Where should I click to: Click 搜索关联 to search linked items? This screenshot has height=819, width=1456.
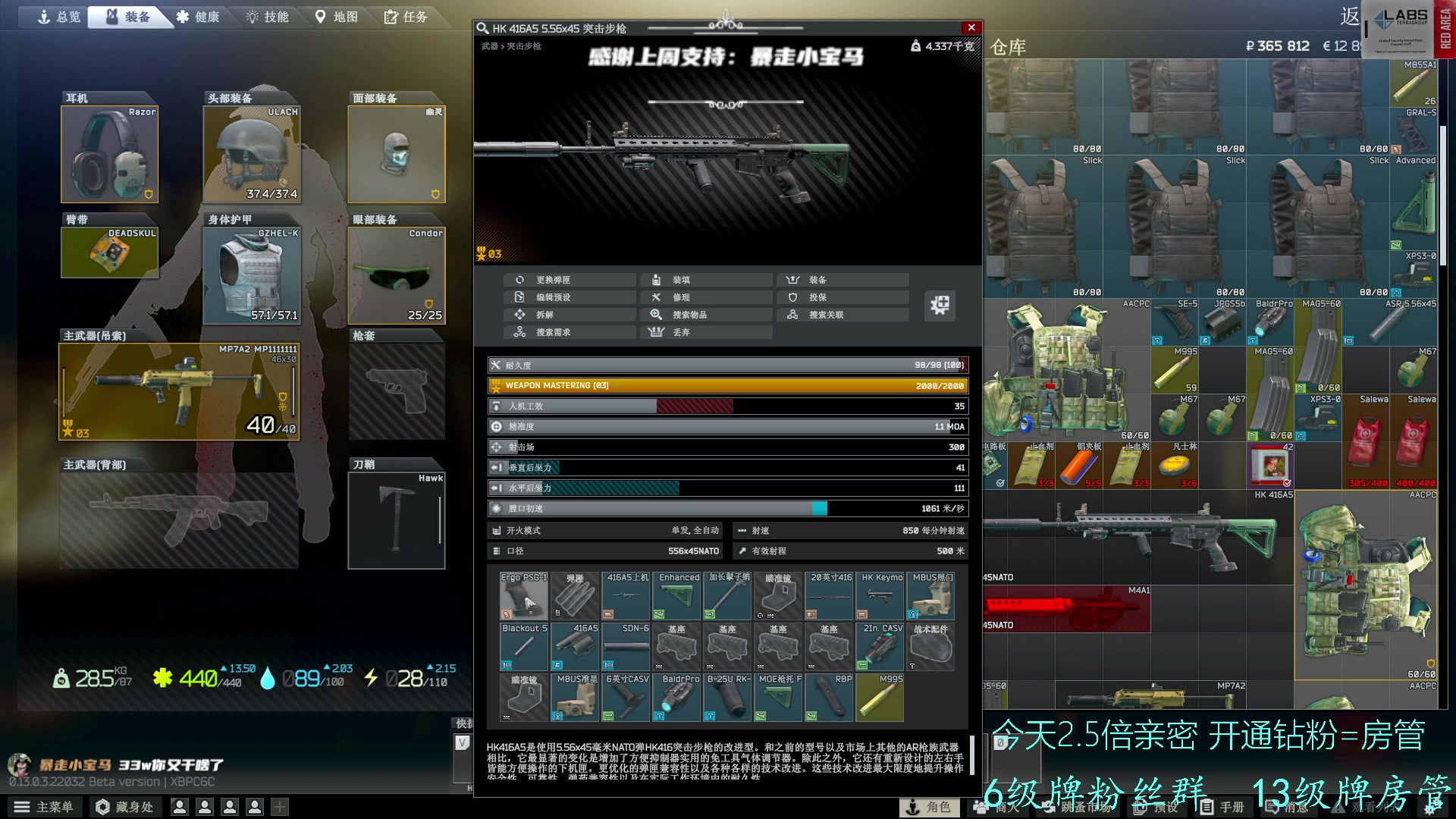[843, 315]
